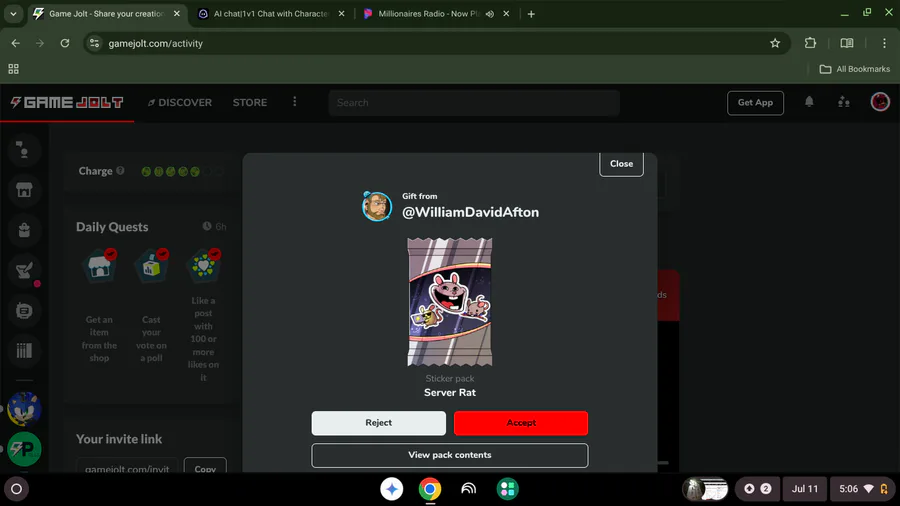The width and height of the screenshot is (900, 506).
Task: Open the cast-style shelf app icon
Action: 468,489
